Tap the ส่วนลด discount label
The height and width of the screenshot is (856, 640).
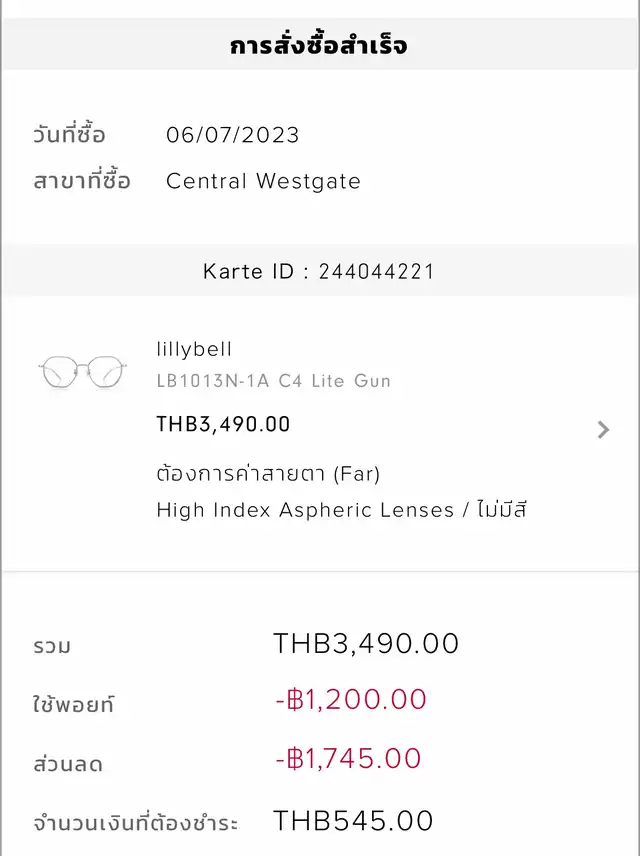pyautogui.click(x=68, y=763)
